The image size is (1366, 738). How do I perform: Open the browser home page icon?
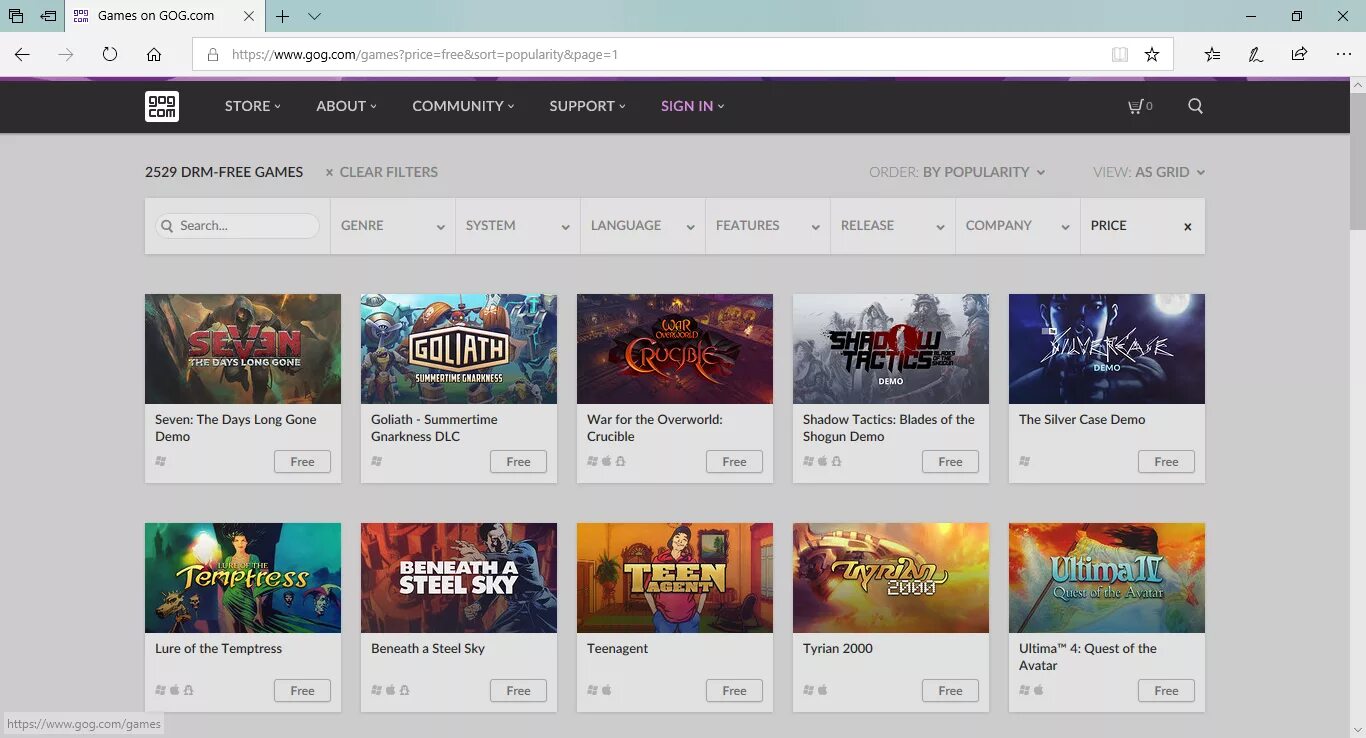(x=154, y=54)
